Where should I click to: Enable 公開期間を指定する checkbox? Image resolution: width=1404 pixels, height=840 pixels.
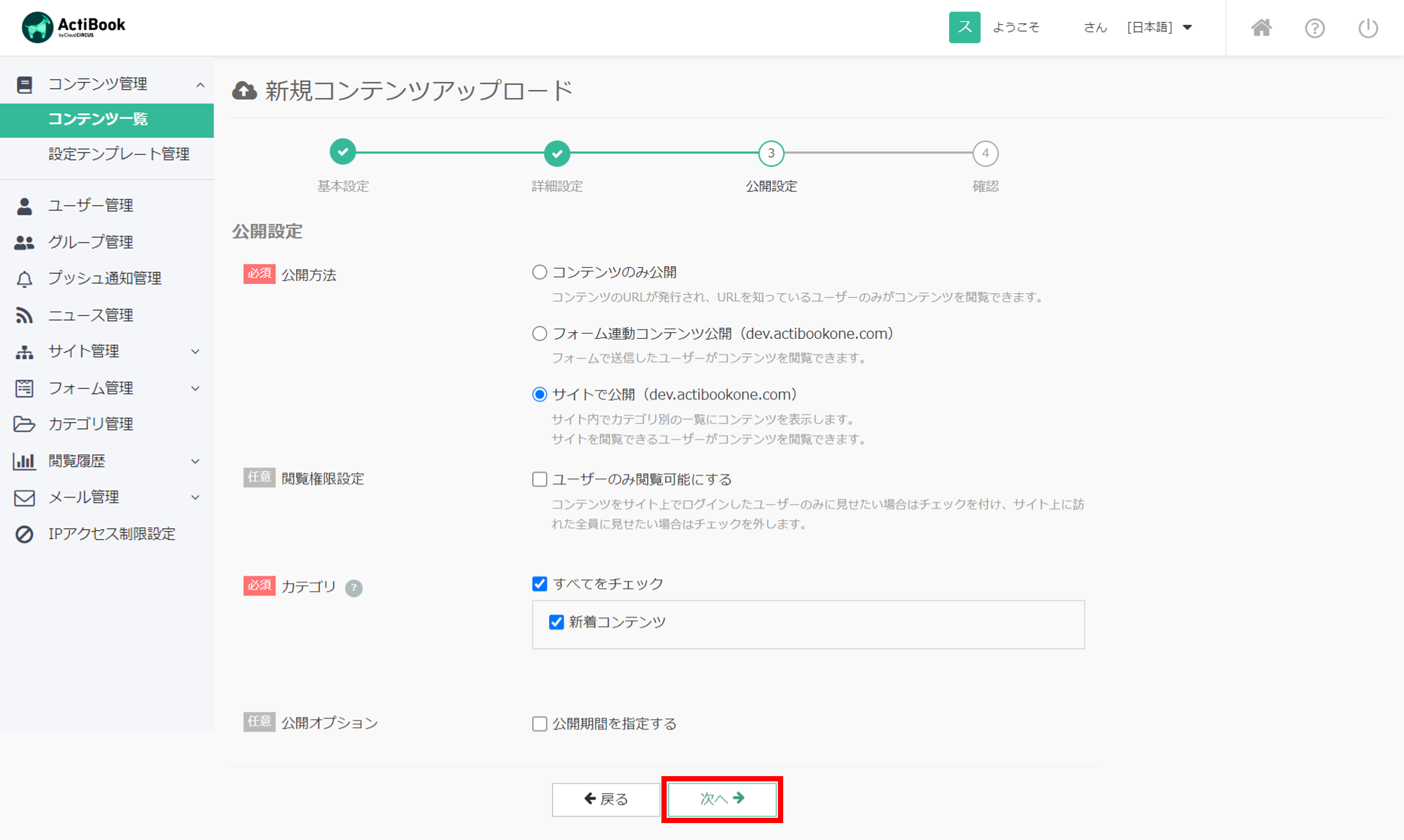point(539,723)
